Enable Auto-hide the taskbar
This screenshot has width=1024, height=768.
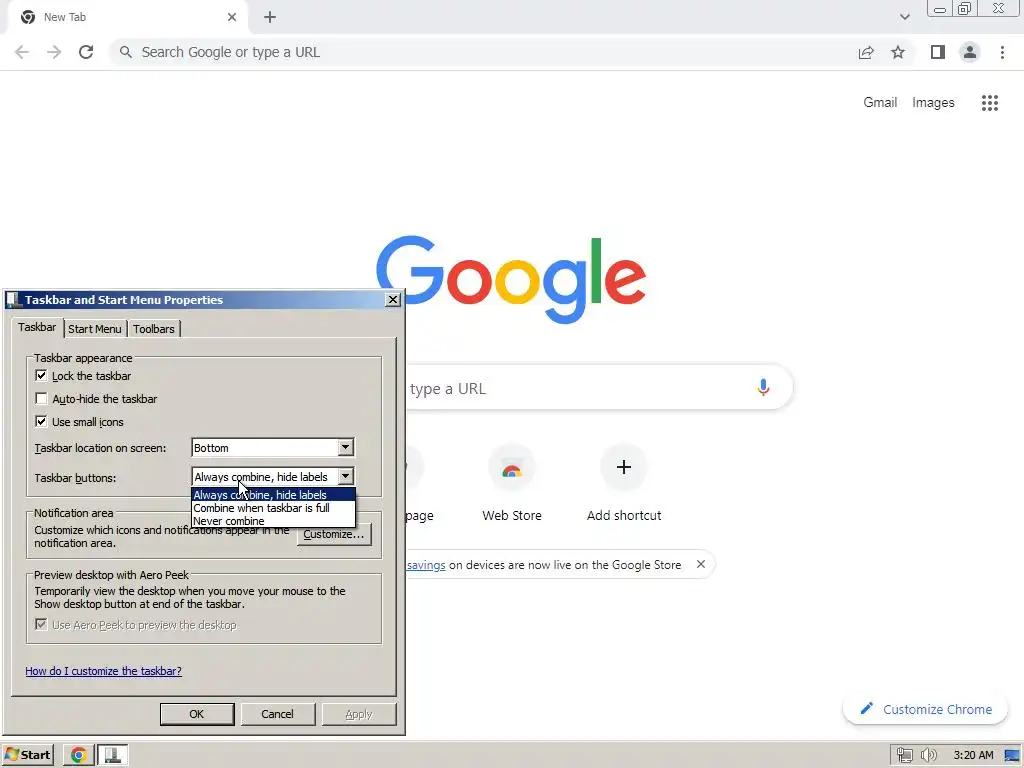(41, 398)
